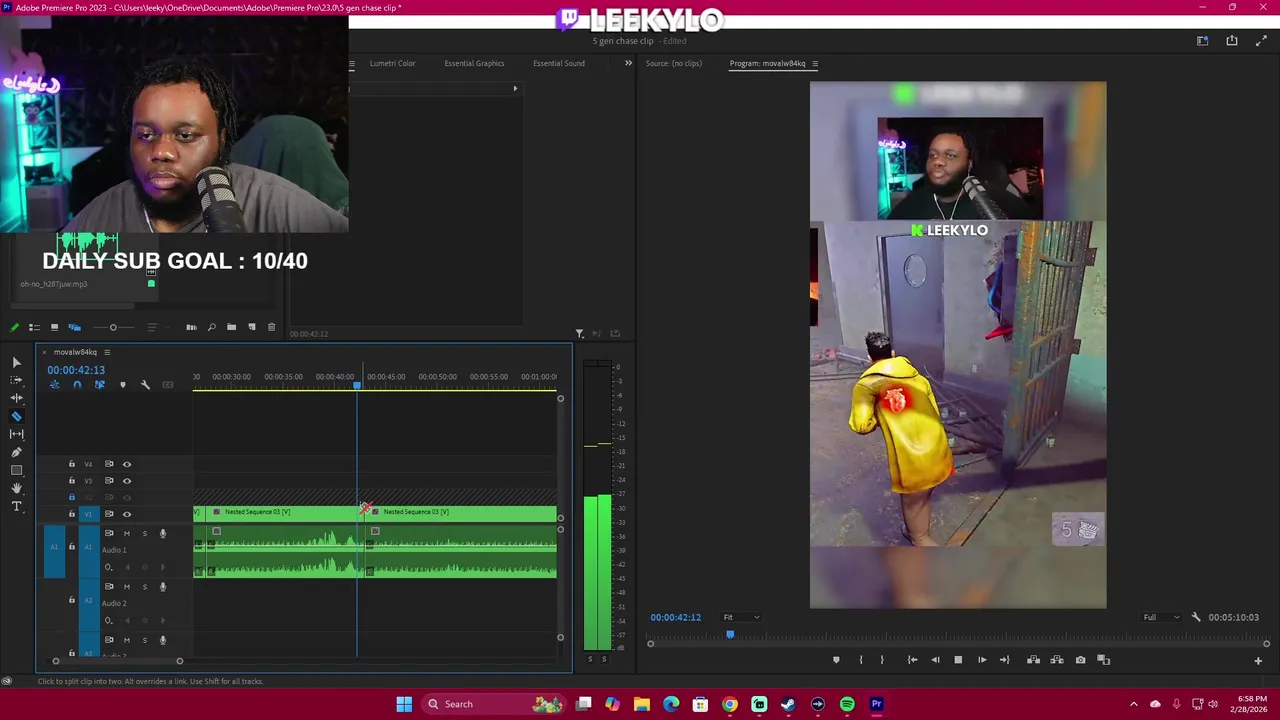Select the Program: movalw84kq tab
1280x720 pixels.
[767, 63]
